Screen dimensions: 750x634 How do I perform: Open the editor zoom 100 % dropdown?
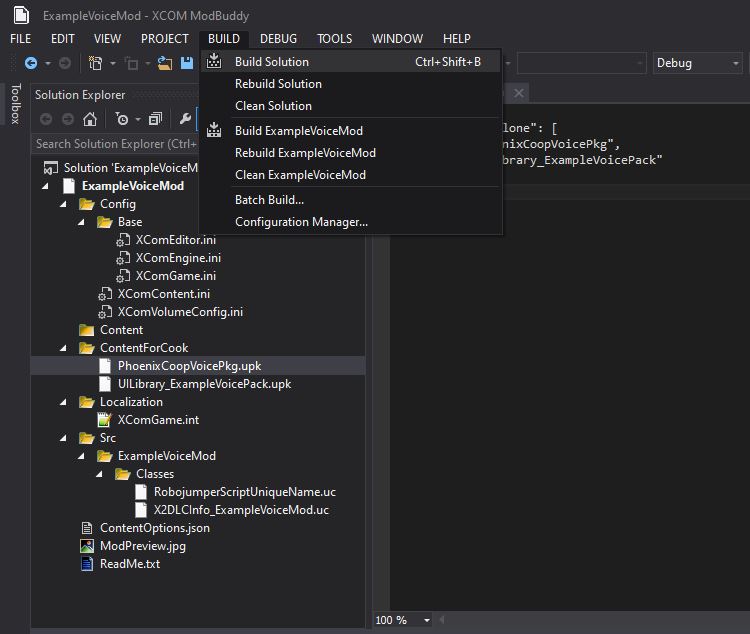(x=427, y=620)
